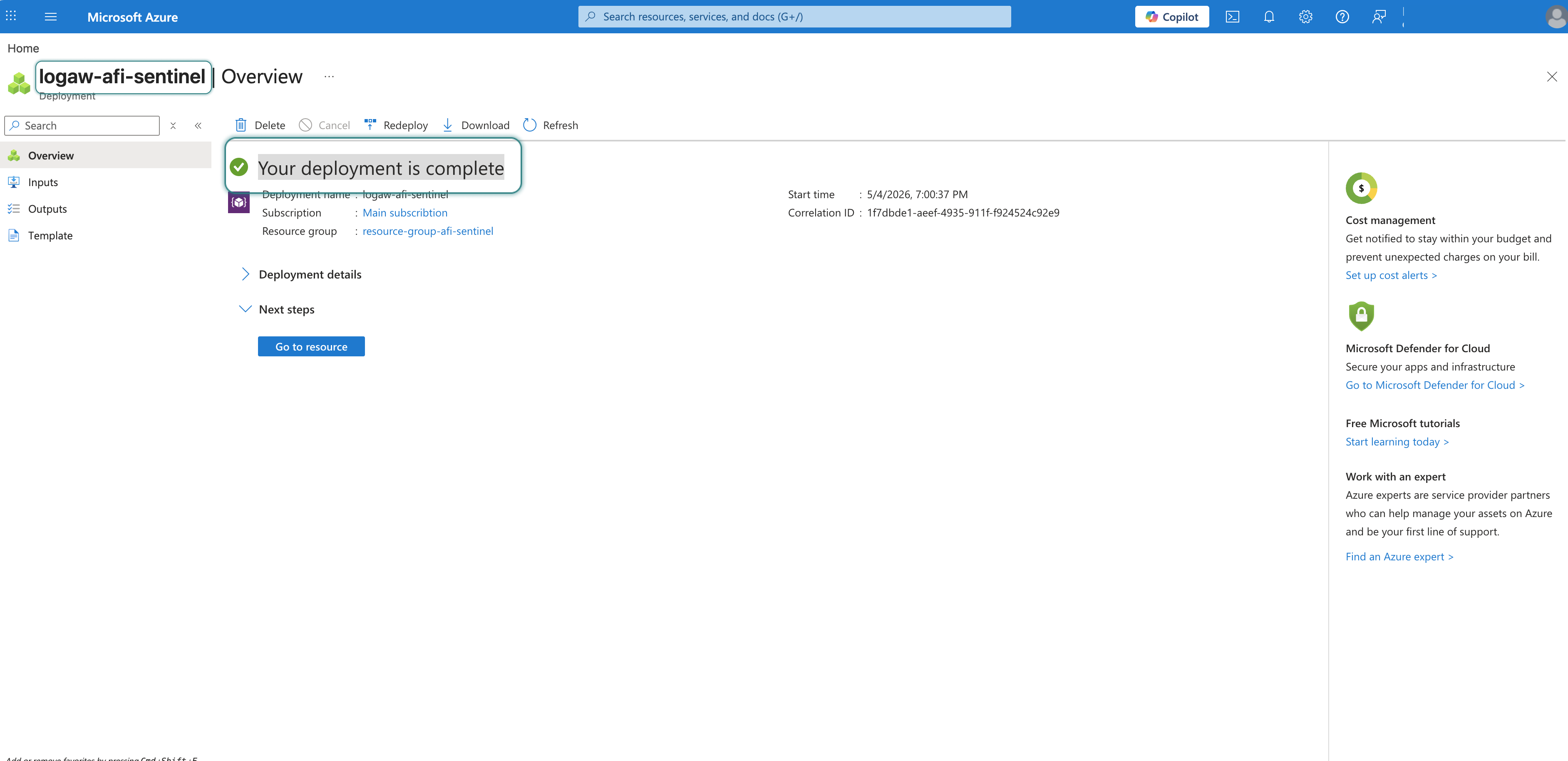The height and width of the screenshot is (761, 1568).
Task: Open Start learning today link
Action: pyautogui.click(x=1397, y=441)
